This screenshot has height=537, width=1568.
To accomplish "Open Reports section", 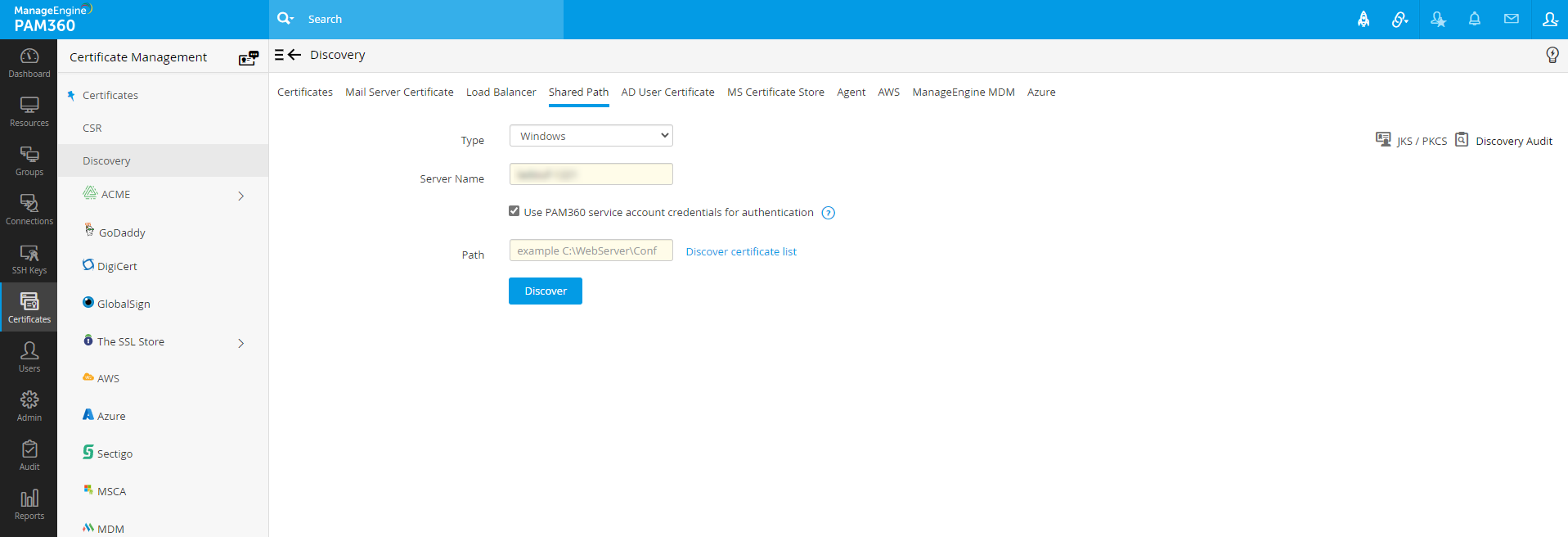I will (29, 504).
